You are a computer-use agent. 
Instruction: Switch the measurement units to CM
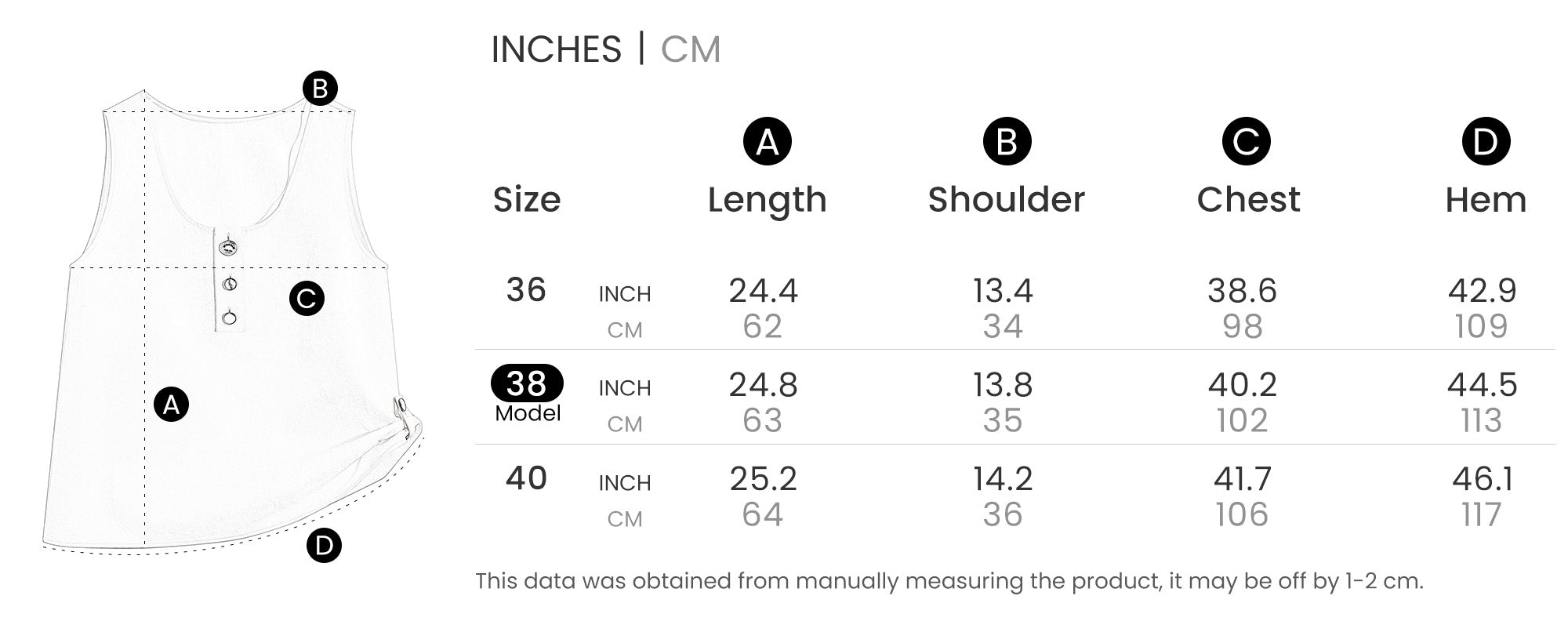click(690, 49)
